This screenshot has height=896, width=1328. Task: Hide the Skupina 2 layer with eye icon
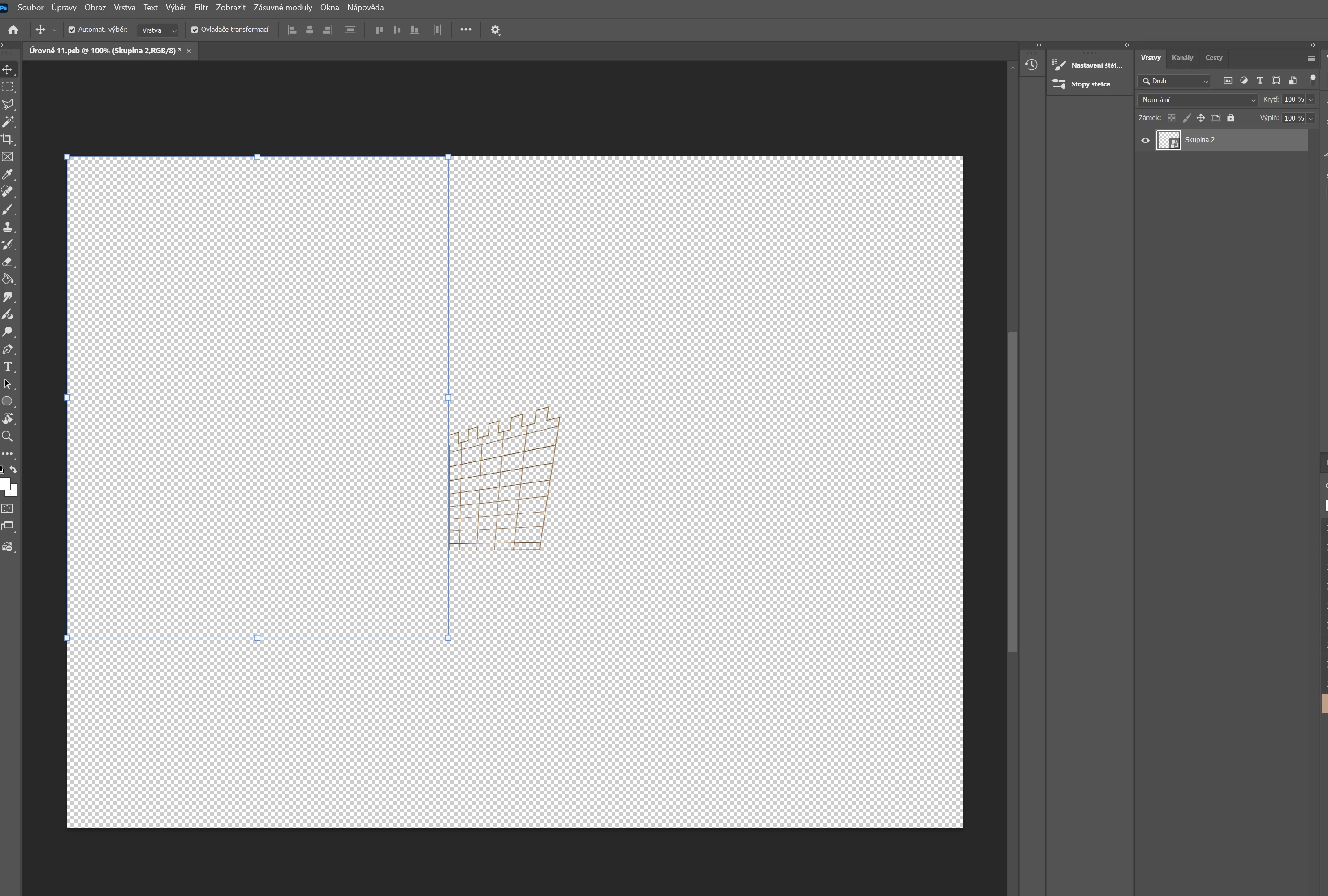[1145, 141]
